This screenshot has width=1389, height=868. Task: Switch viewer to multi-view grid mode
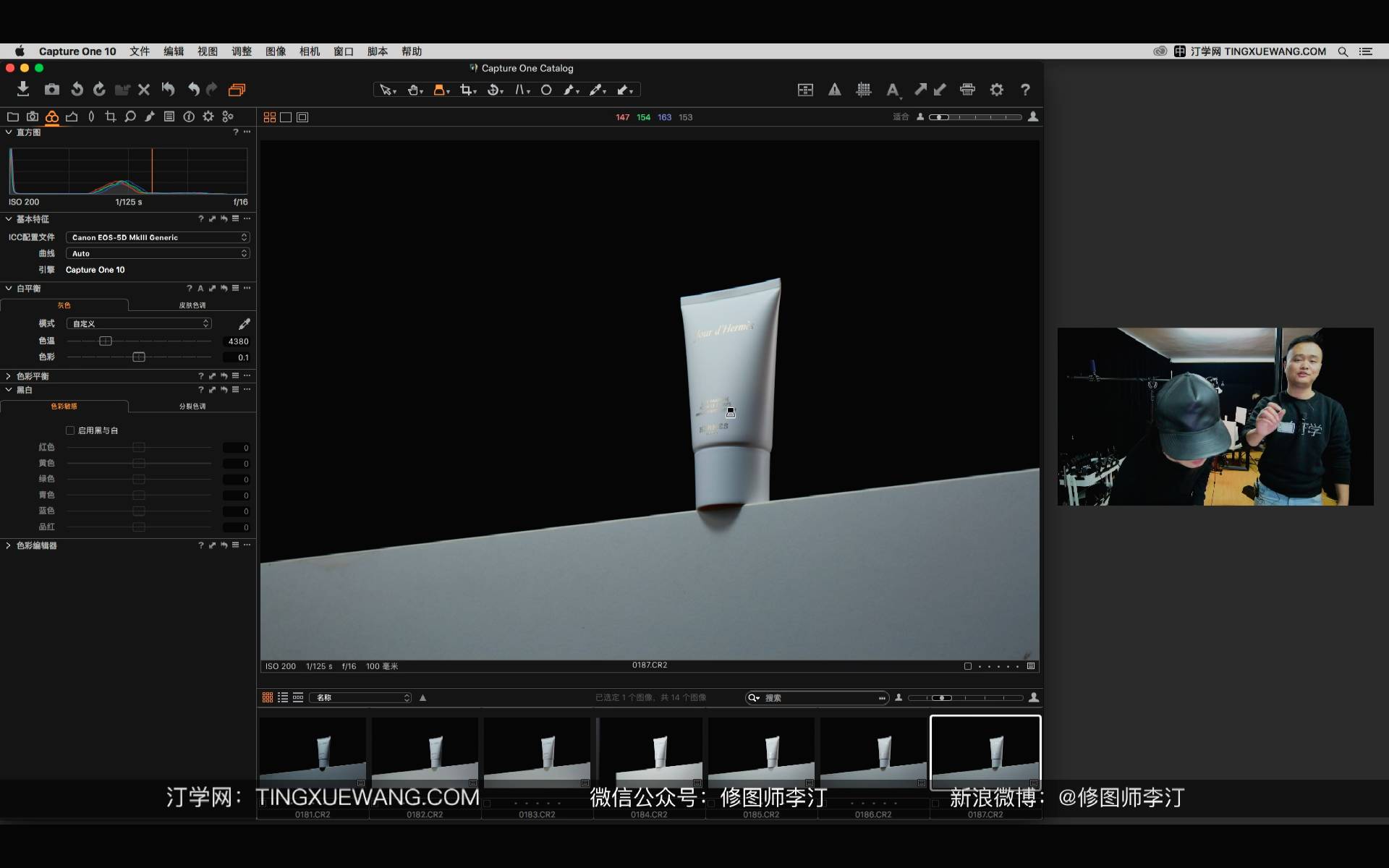[x=270, y=117]
